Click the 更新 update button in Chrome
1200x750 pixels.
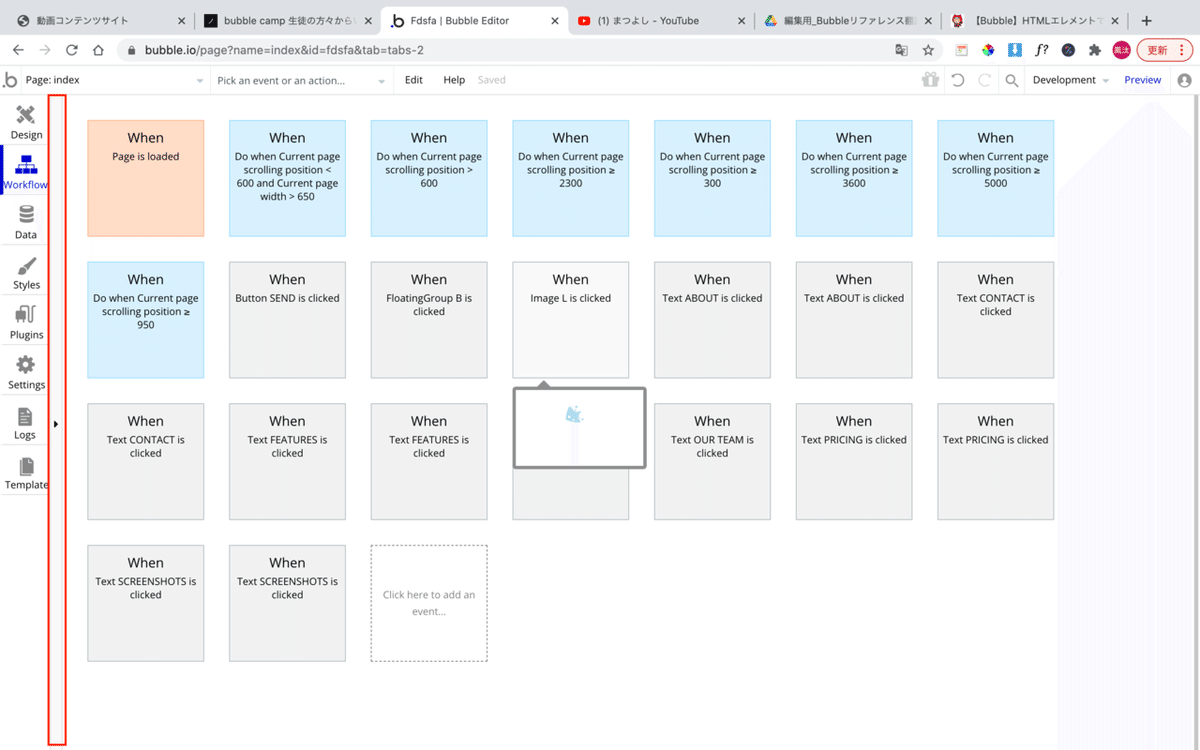[x=1164, y=50]
